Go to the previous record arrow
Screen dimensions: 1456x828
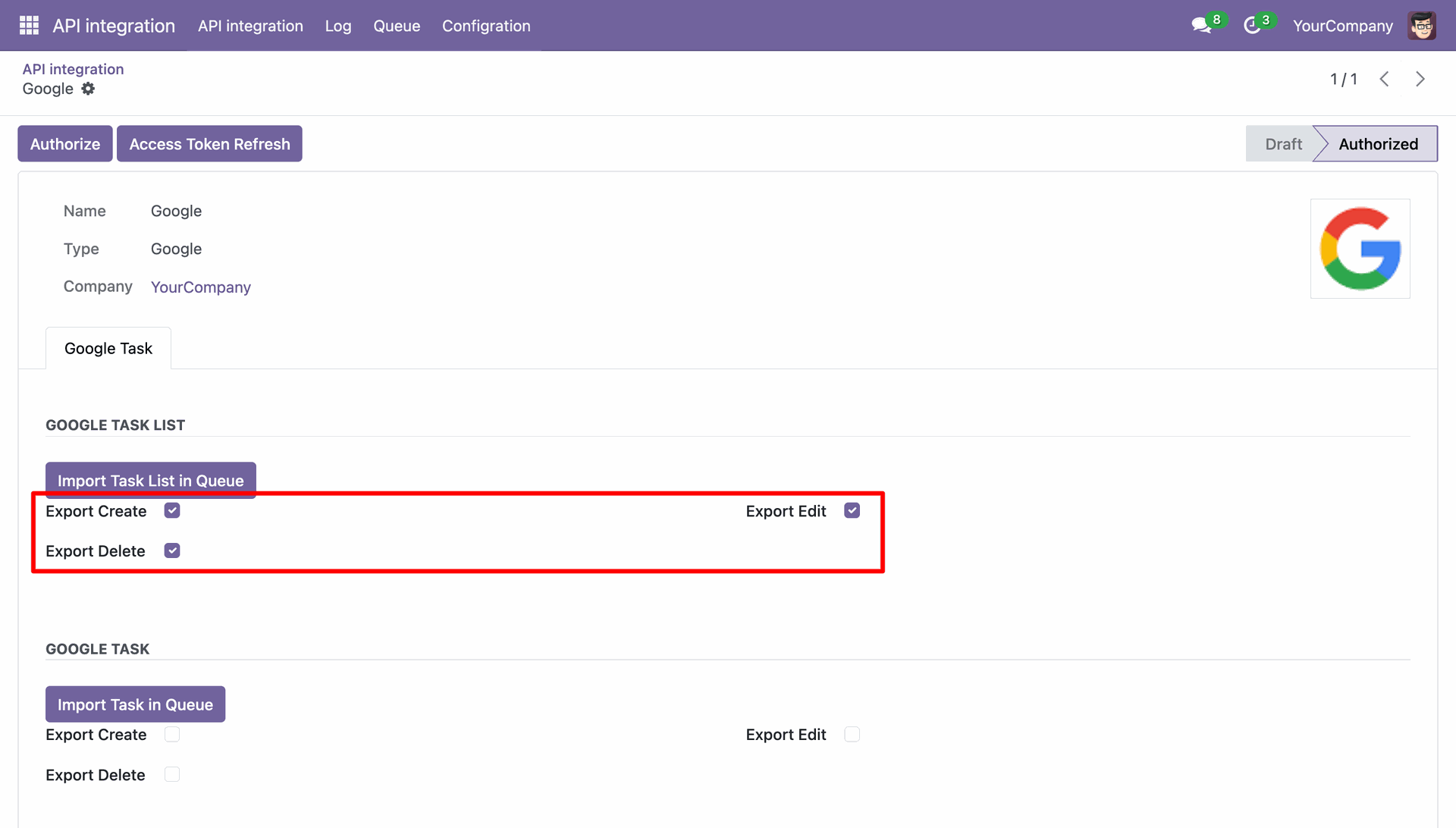pos(1384,79)
